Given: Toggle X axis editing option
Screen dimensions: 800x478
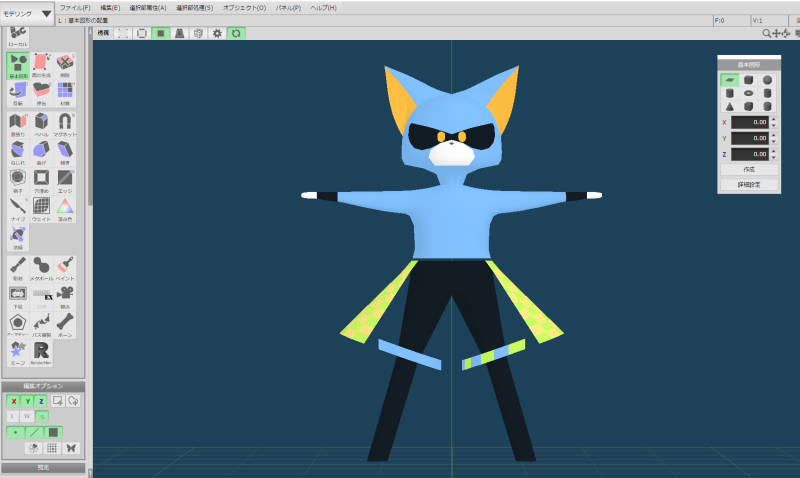Looking at the screenshot, I should [14, 401].
